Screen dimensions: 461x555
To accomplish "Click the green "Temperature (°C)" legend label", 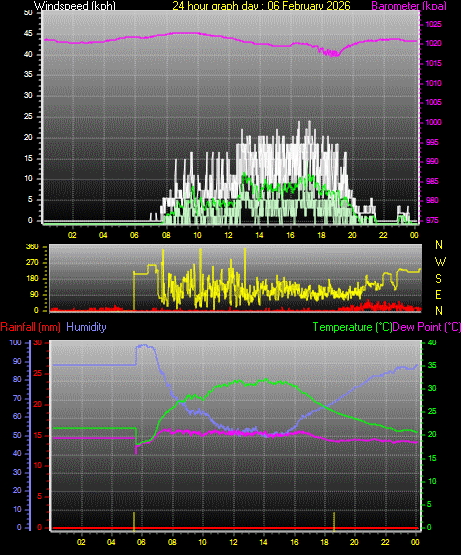I will pyautogui.click(x=352, y=327).
